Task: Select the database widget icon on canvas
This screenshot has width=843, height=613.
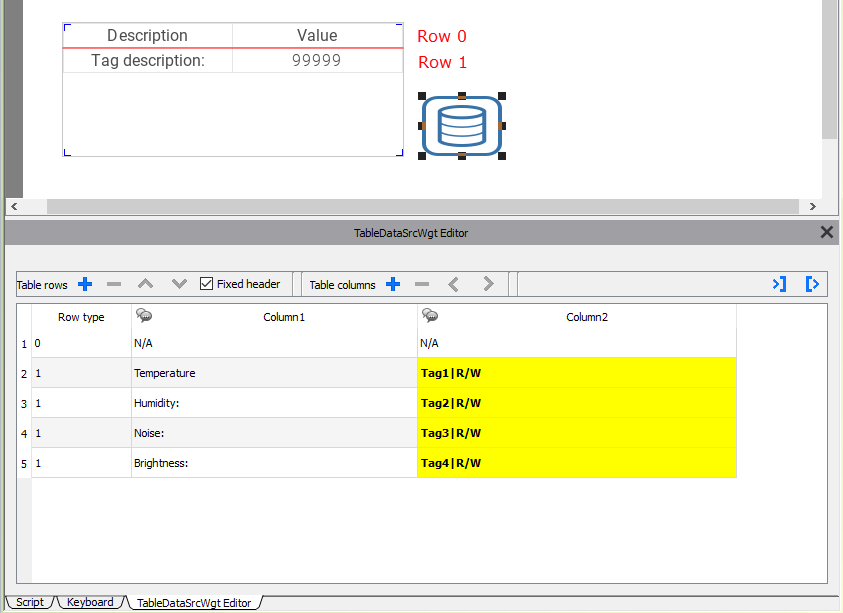Action: (x=461, y=126)
